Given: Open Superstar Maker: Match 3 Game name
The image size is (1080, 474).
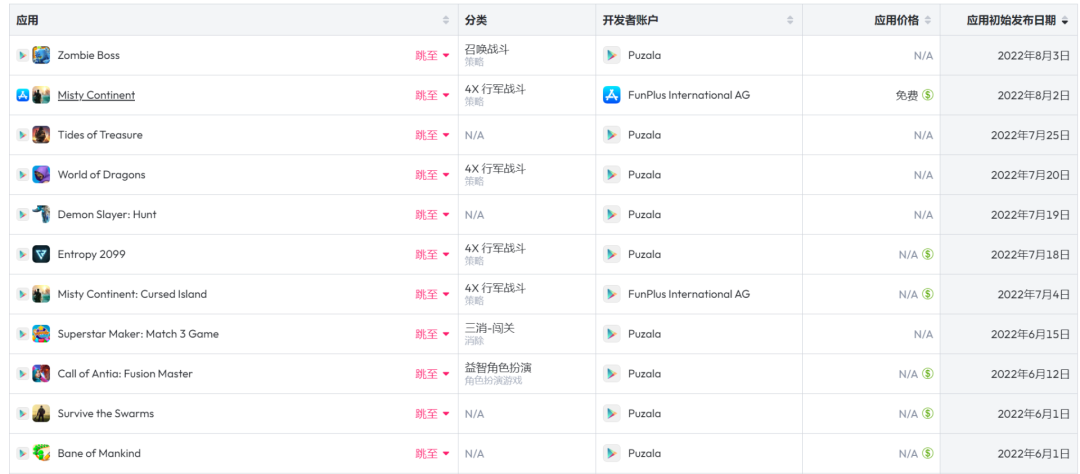Looking at the screenshot, I should [138, 334].
